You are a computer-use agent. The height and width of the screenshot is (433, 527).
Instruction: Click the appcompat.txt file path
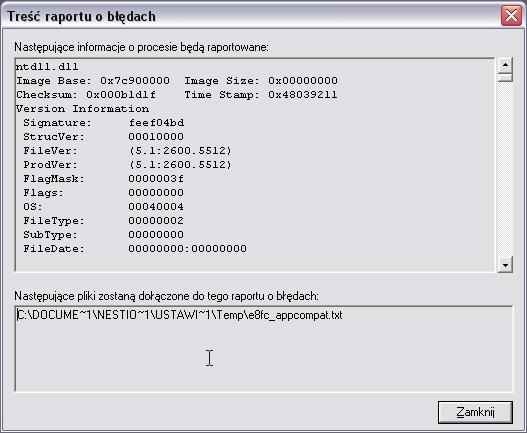(x=179, y=315)
